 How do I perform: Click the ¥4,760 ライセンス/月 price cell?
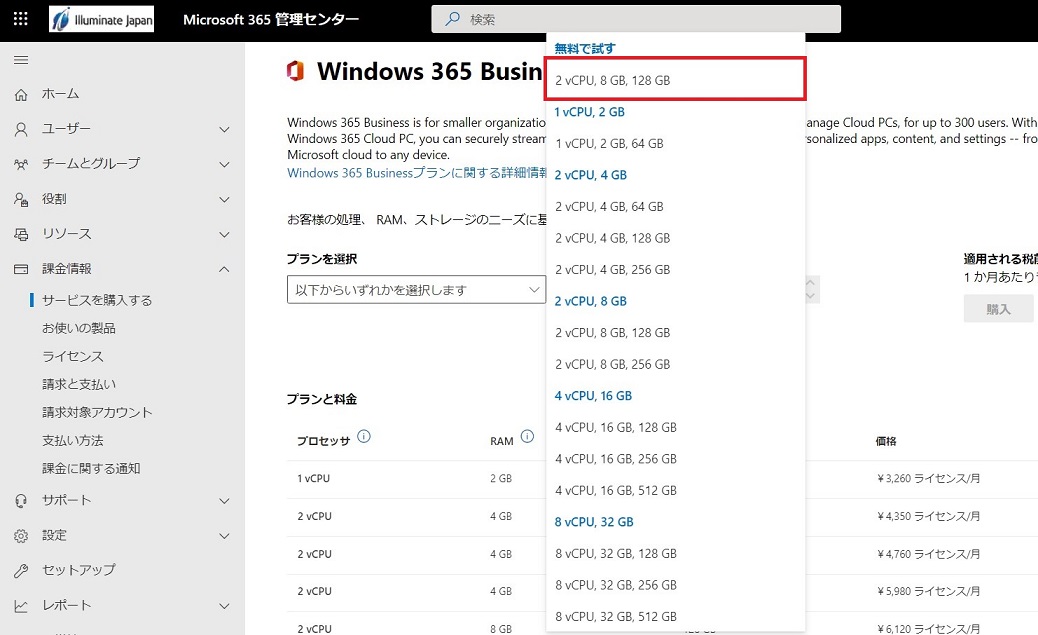[928, 554]
